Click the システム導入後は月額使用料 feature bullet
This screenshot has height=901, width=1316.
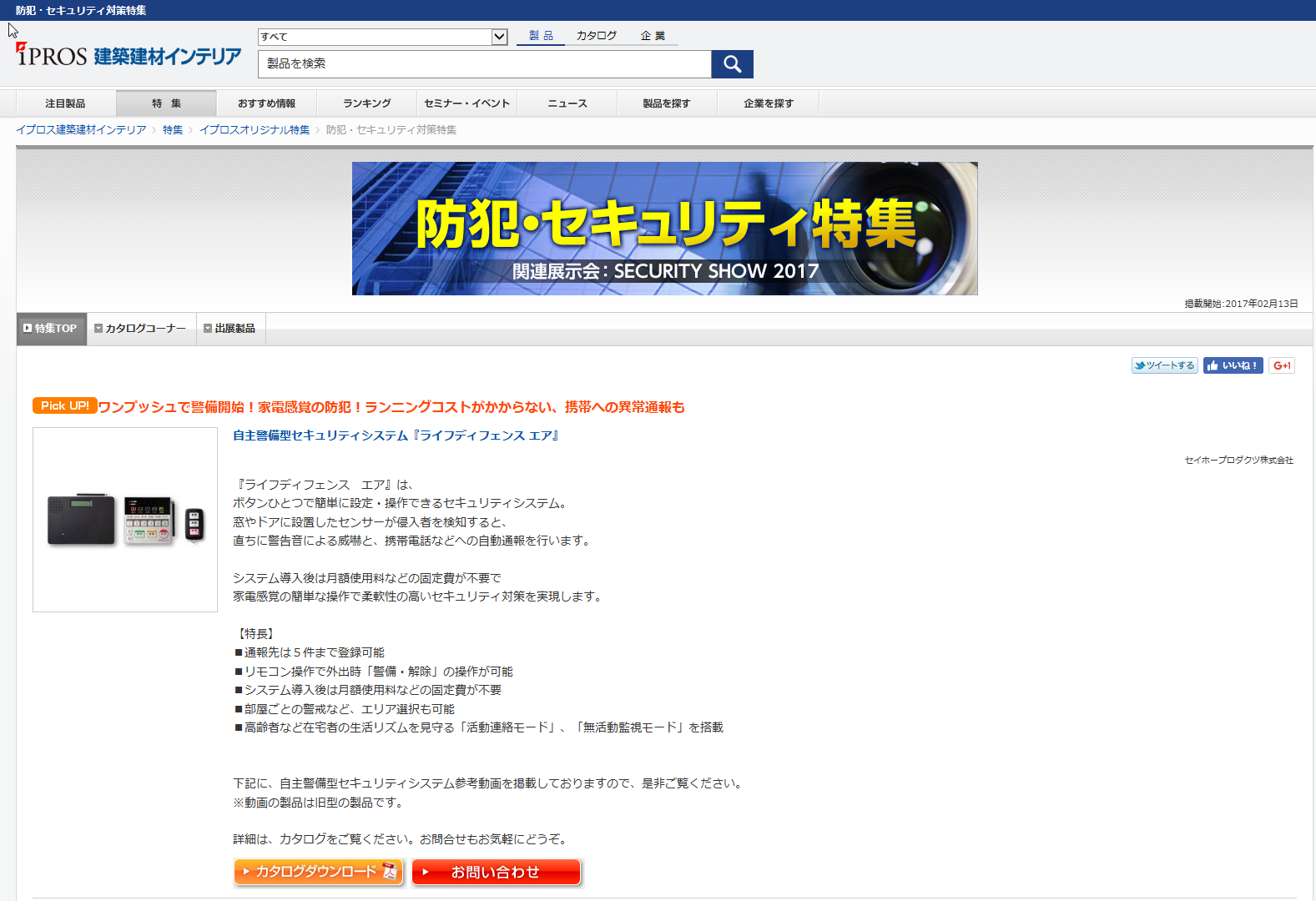coord(367,690)
